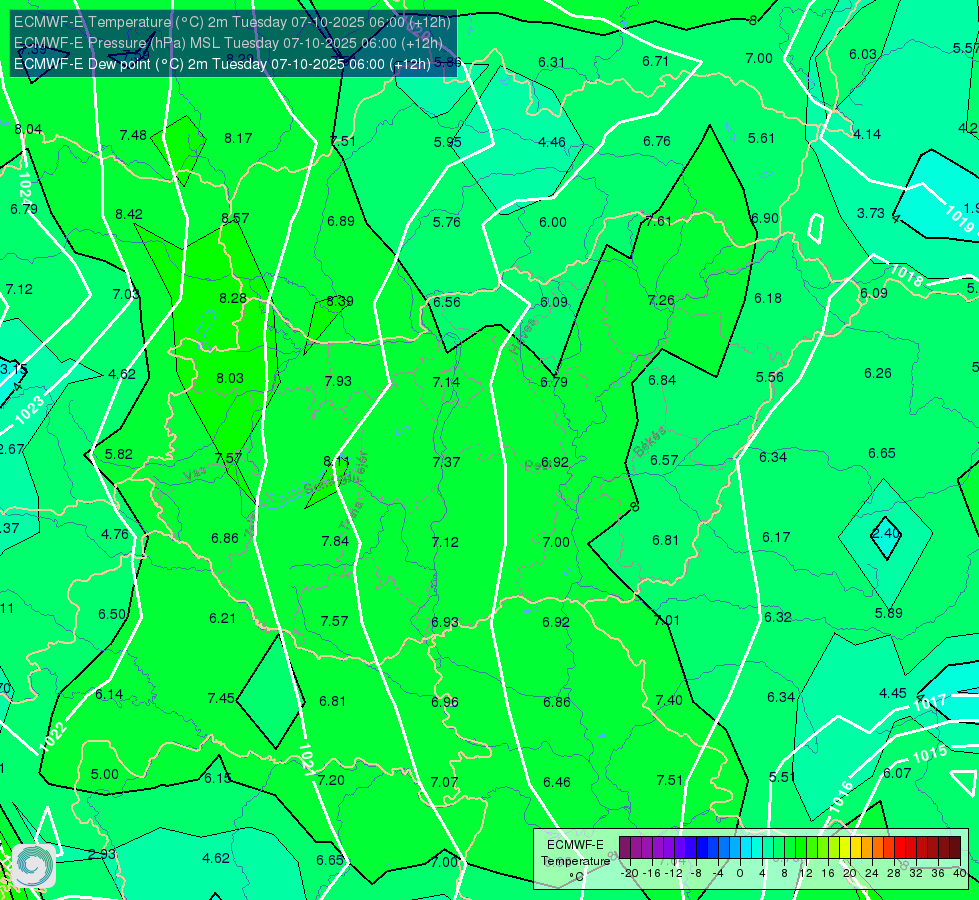979x900 pixels.
Task: Click the 1017 pressure contour label
Action: tap(930, 703)
